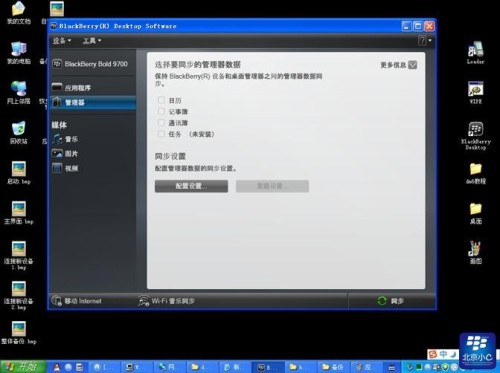Open the help question-mark dropdown
Viewport: 500px width, 373px height.
click(425, 41)
